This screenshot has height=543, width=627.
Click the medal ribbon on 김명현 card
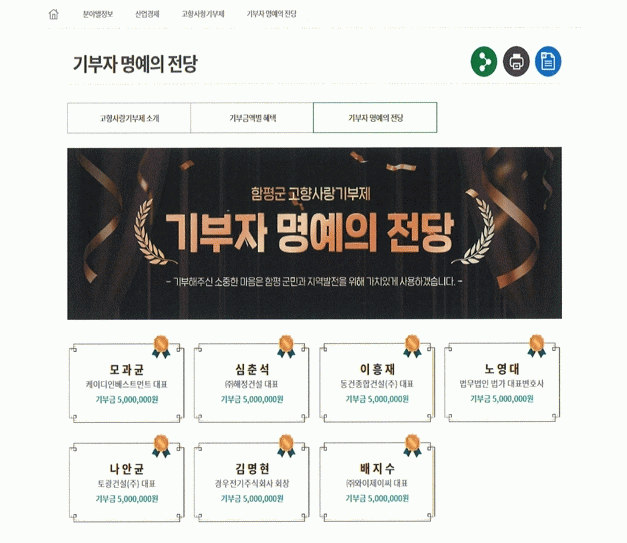click(x=286, y=446)
